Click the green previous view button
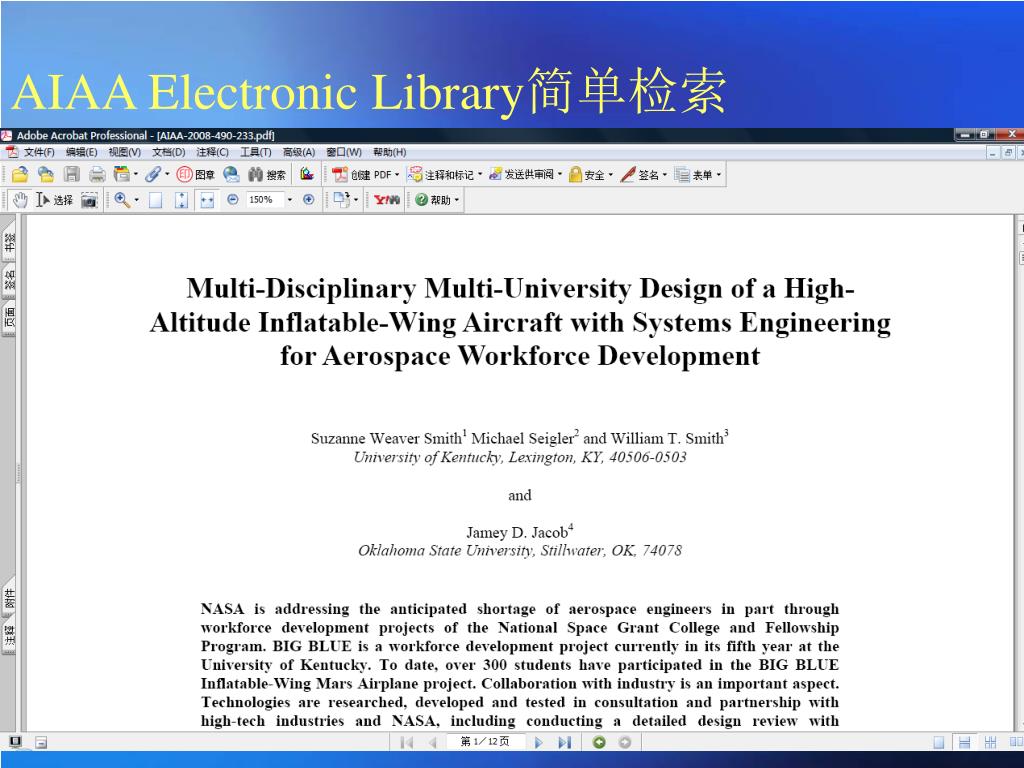This screenshot has width=1024, height=768. click(599, 742)
